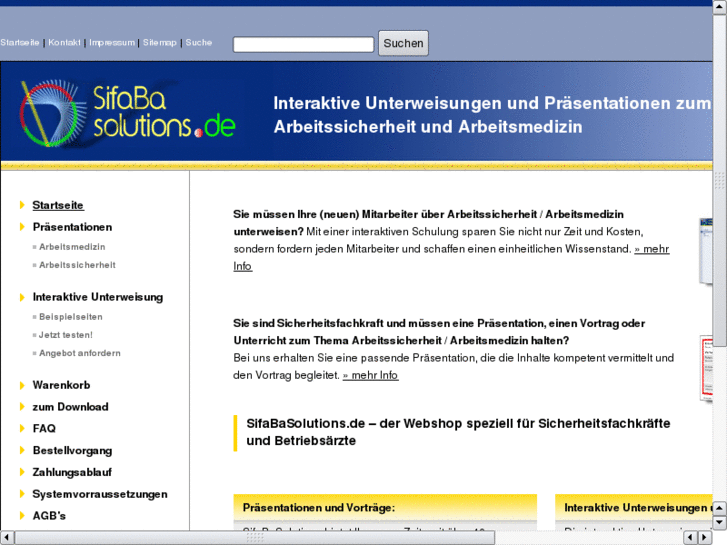The image size is (727, 545).
Task: Open Kontakt in the top navigation
Action: pyautogui.click(x=64, y=43)
